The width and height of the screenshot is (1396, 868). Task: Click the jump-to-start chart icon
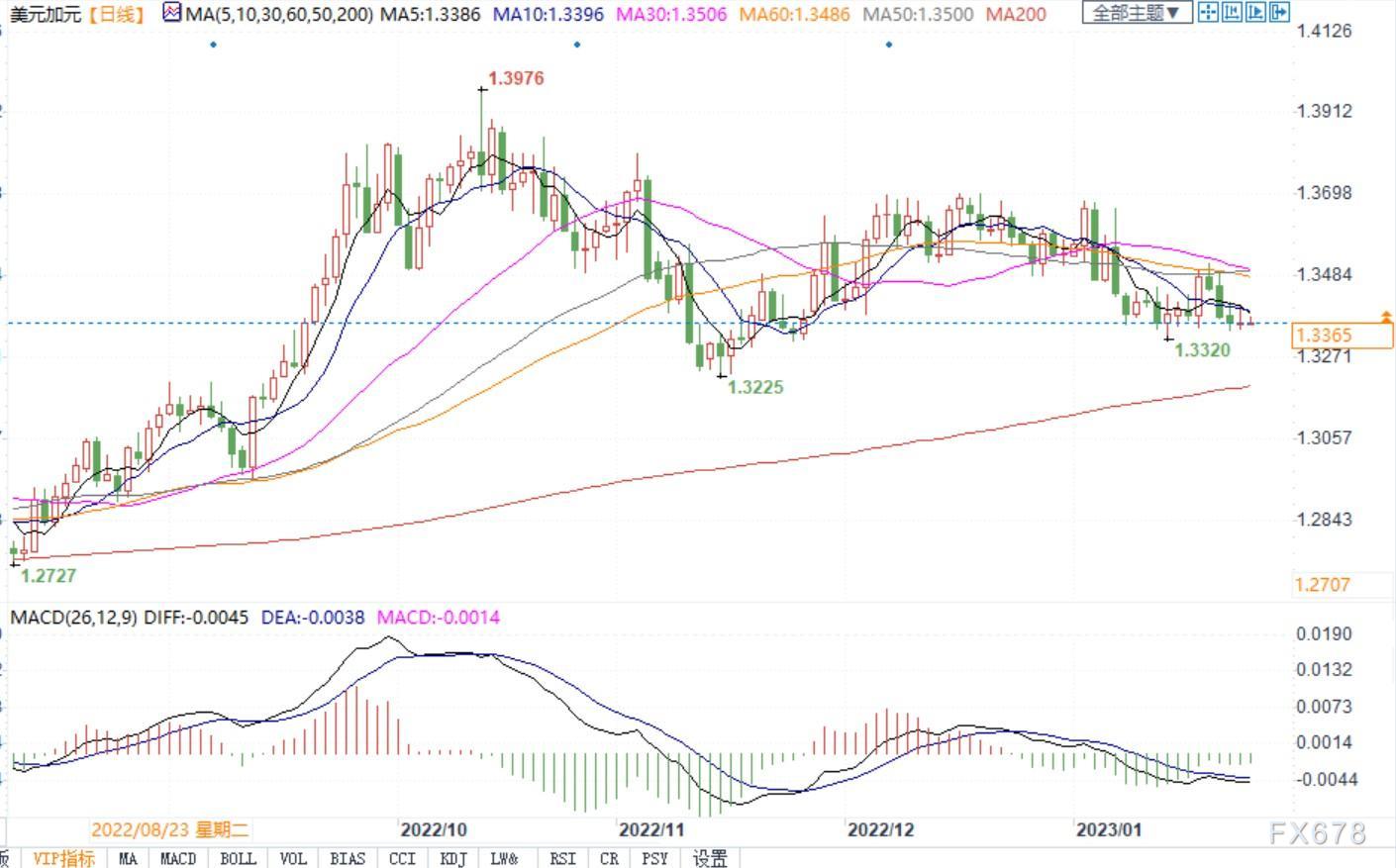pyautogui.click(x=1232, y=13)
